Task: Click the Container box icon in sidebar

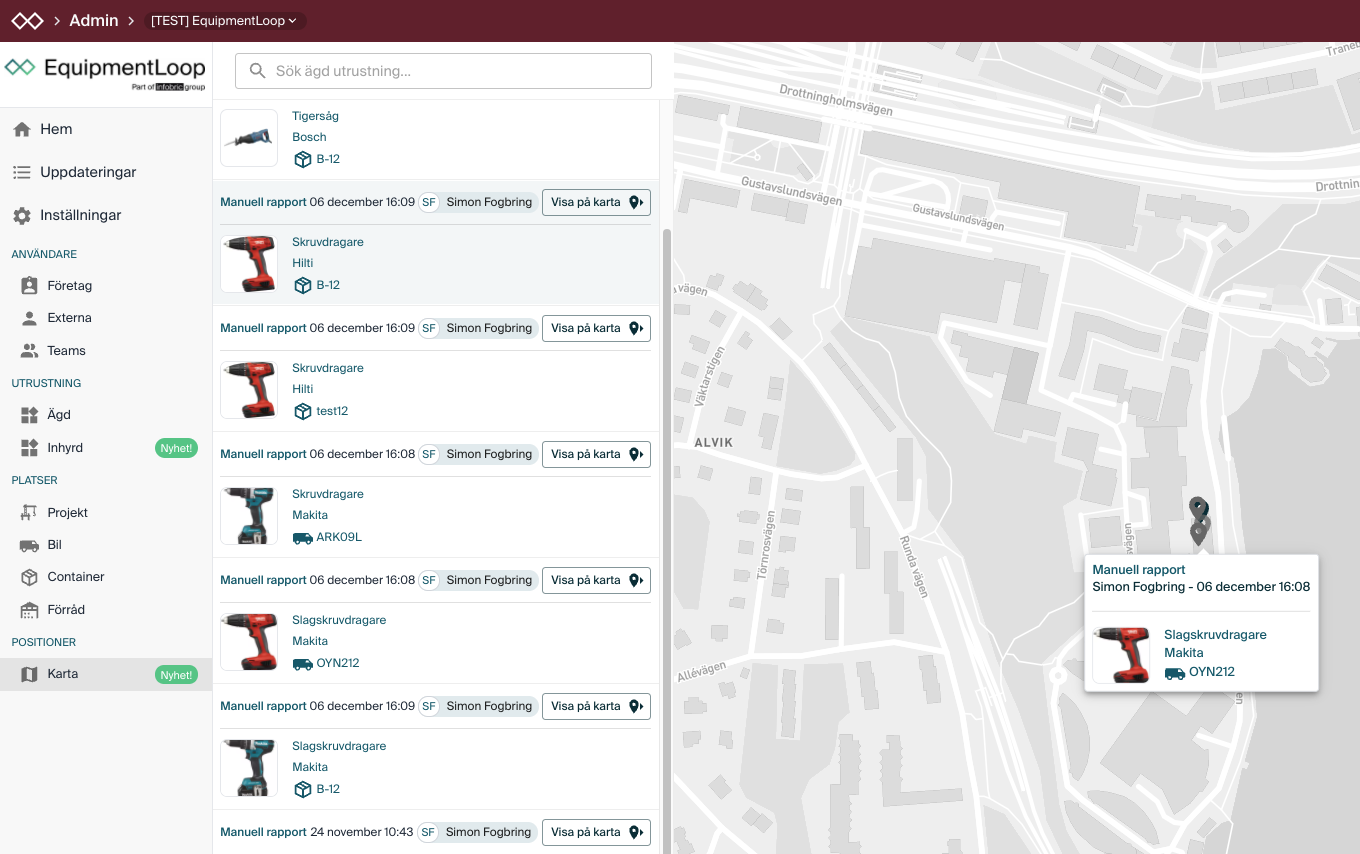Action: [29, 577]
